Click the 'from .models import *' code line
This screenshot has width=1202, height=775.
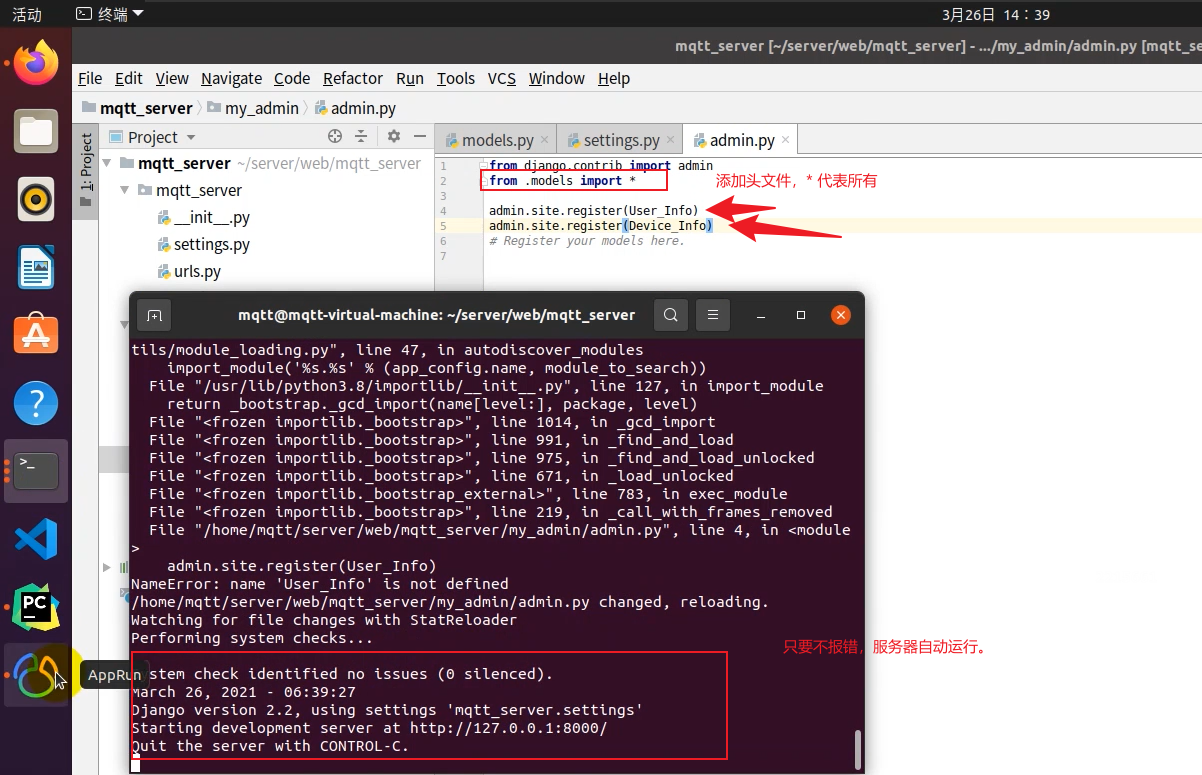[563, 181]
